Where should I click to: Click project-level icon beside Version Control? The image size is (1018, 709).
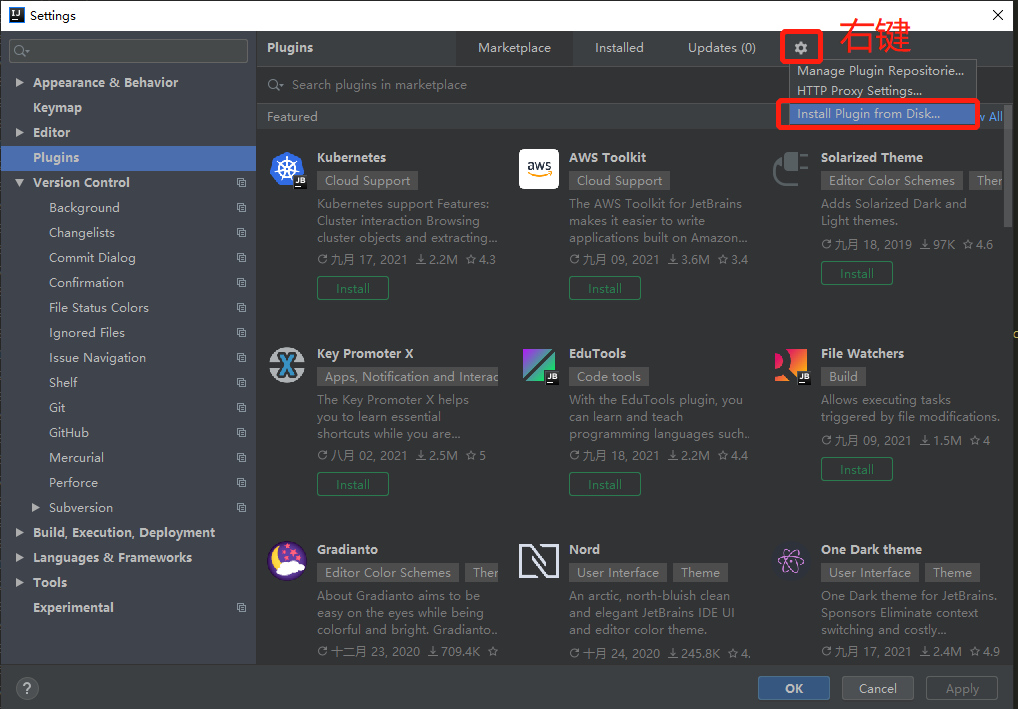click(242, 182)
